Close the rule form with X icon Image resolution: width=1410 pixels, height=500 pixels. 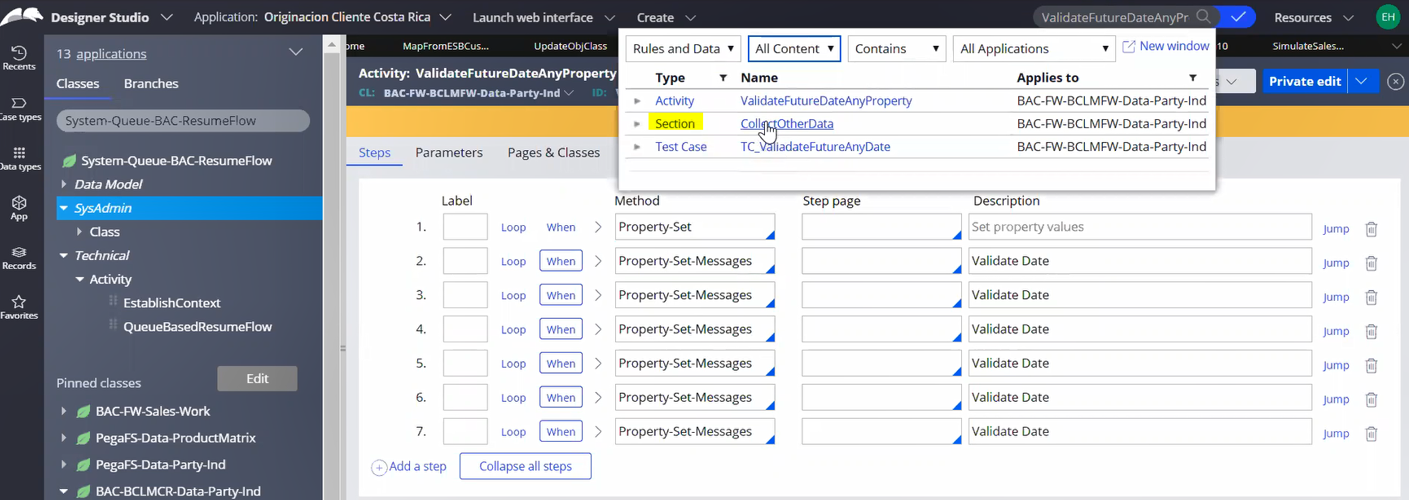point(1396,82)
